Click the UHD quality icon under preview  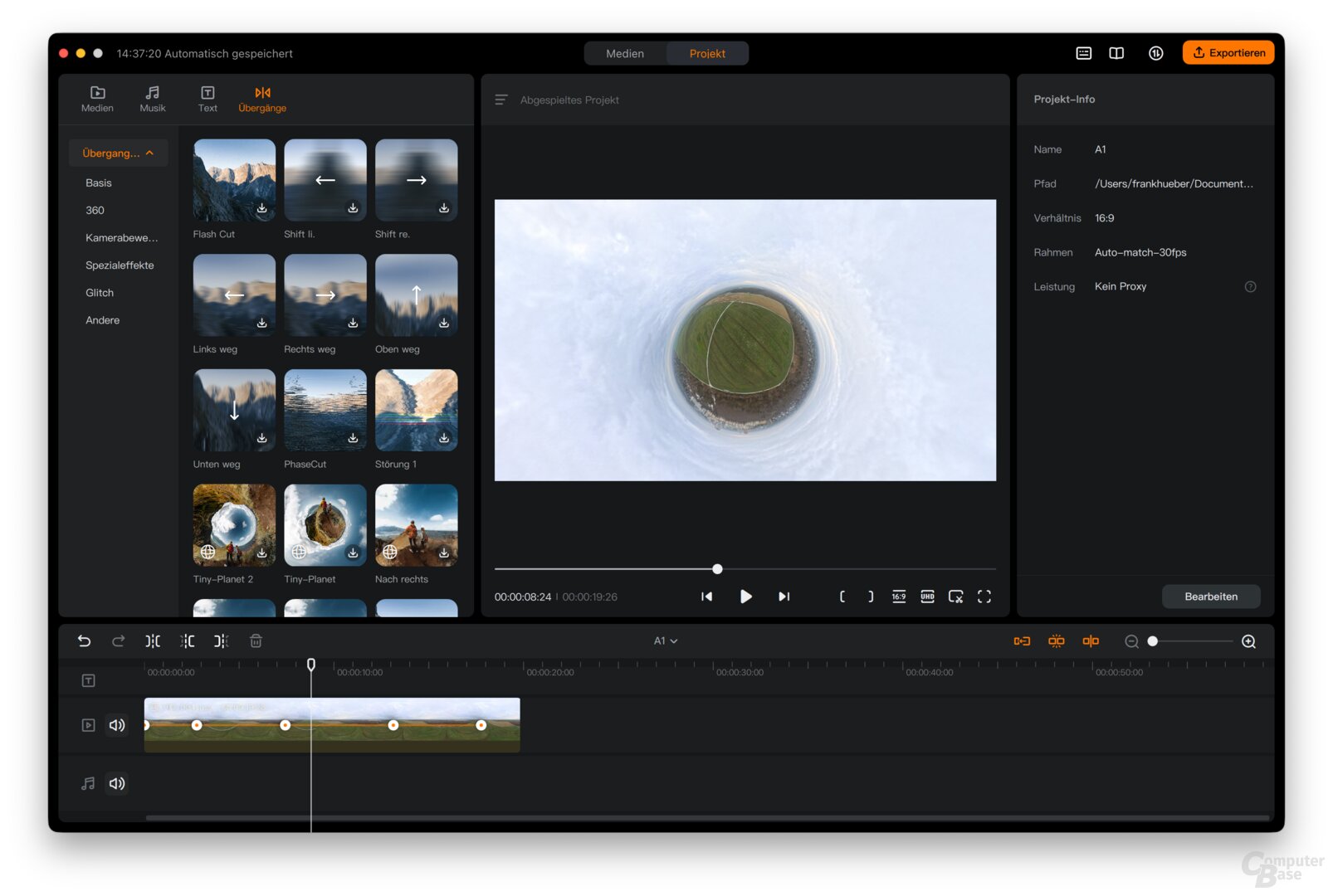[x=927, y=597]
